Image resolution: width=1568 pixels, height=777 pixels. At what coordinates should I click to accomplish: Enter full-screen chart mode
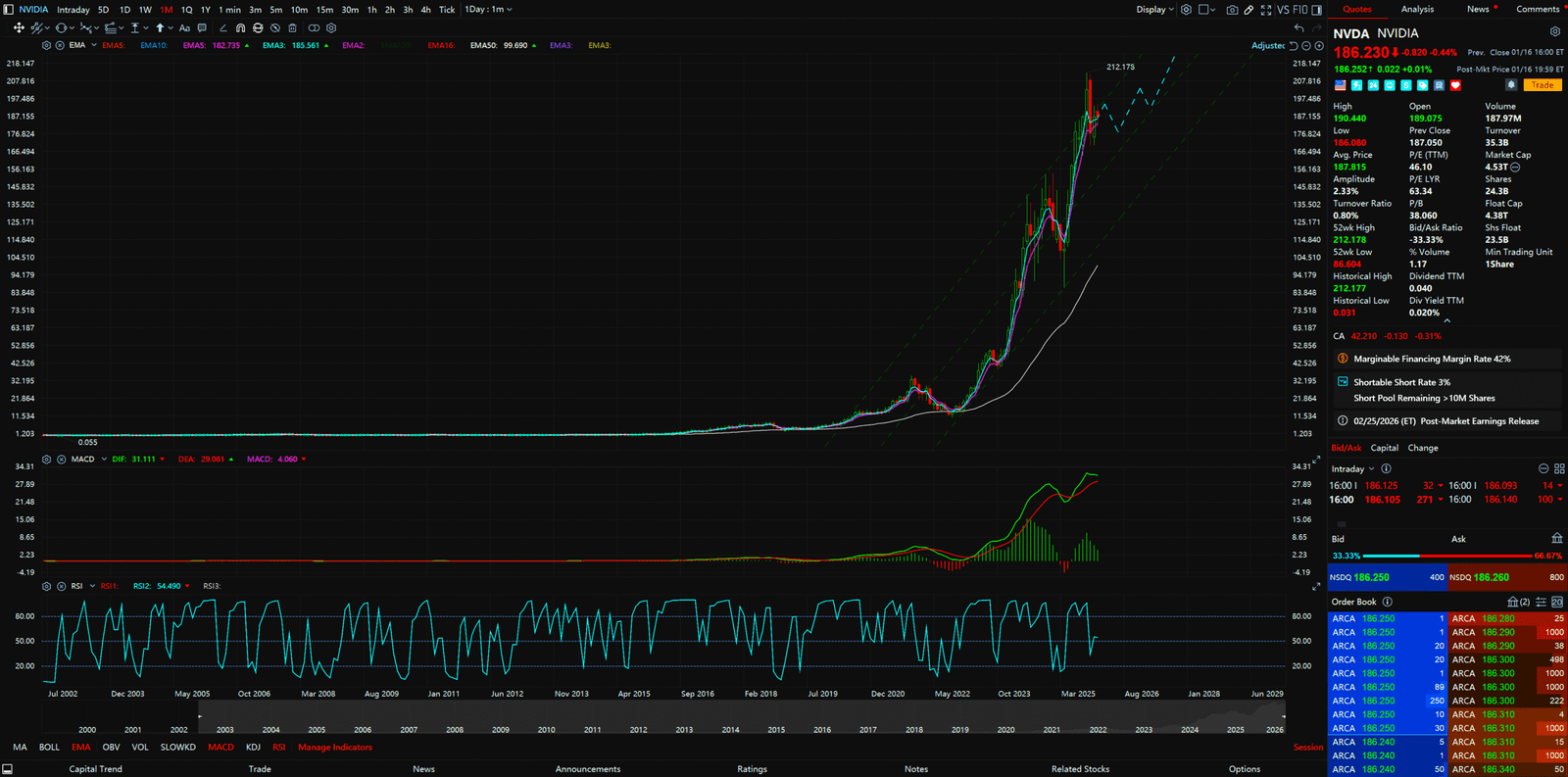[x=1266, y=10]
